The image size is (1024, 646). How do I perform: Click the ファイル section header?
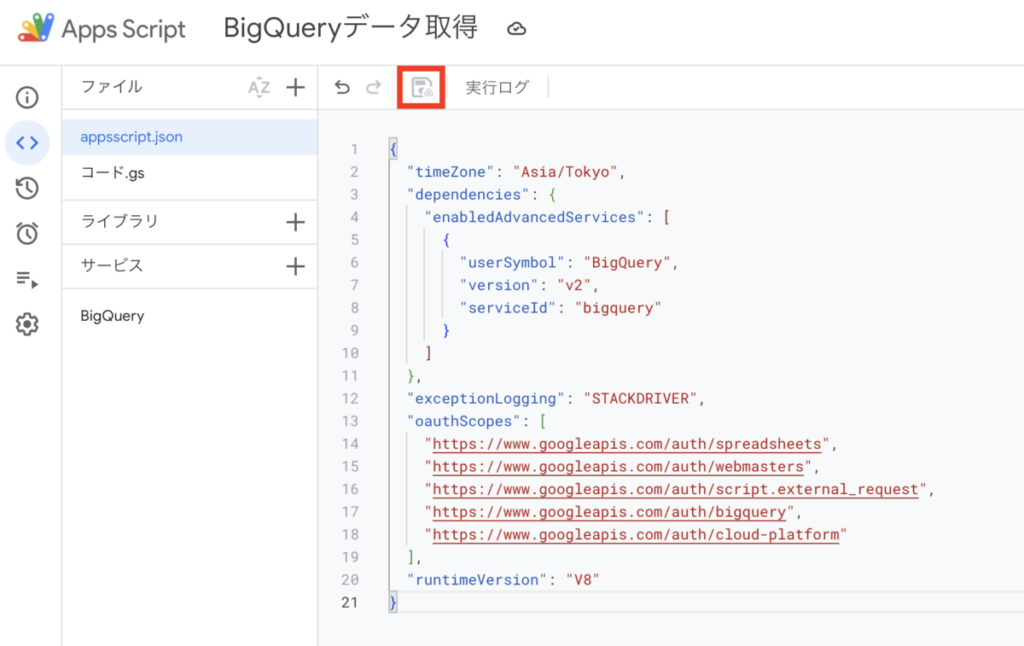111,86
